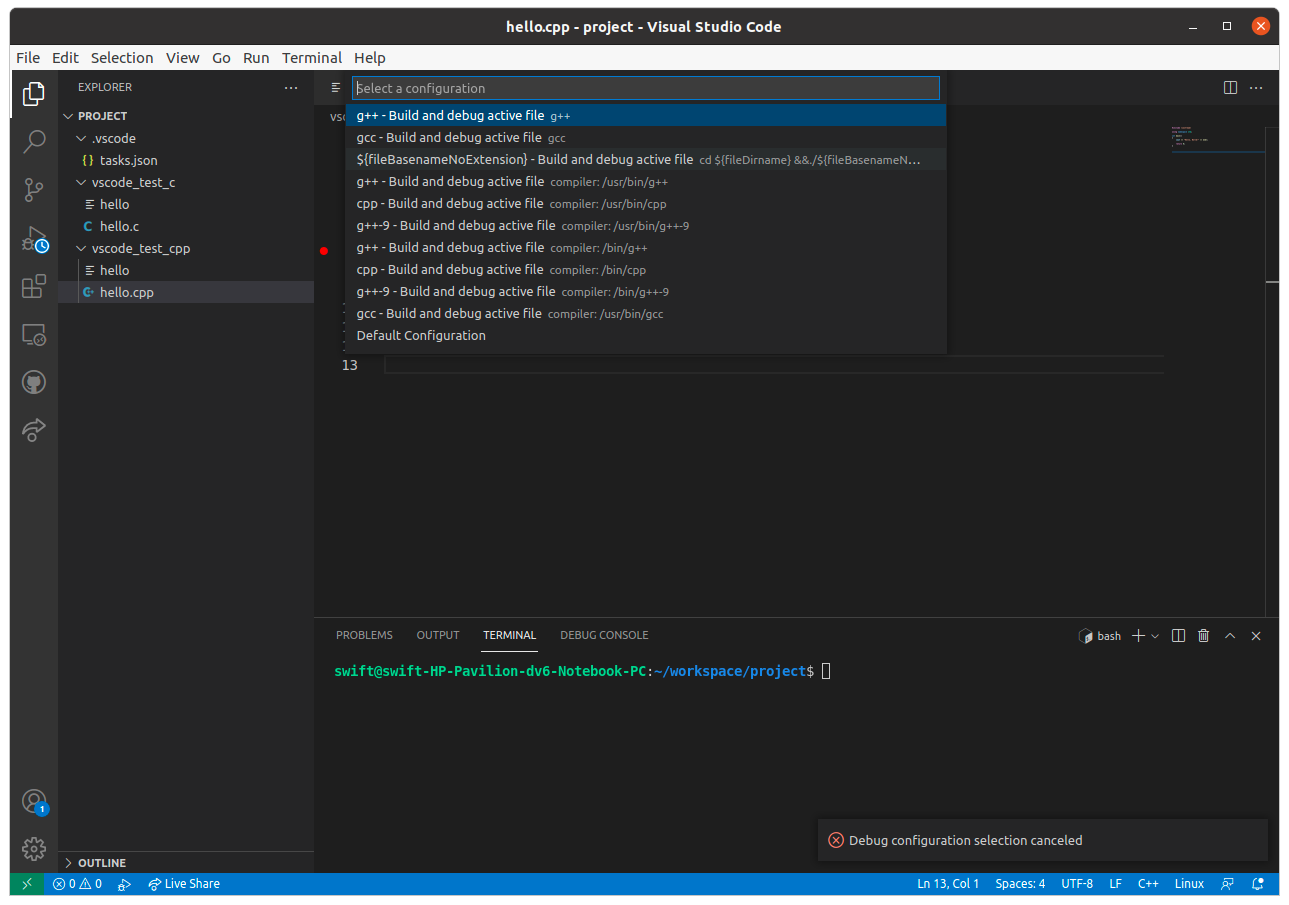Choose g++-9 configuration with compiler /usr/bin/g++-9
The image size is (1289, 905).
(646, 225)
